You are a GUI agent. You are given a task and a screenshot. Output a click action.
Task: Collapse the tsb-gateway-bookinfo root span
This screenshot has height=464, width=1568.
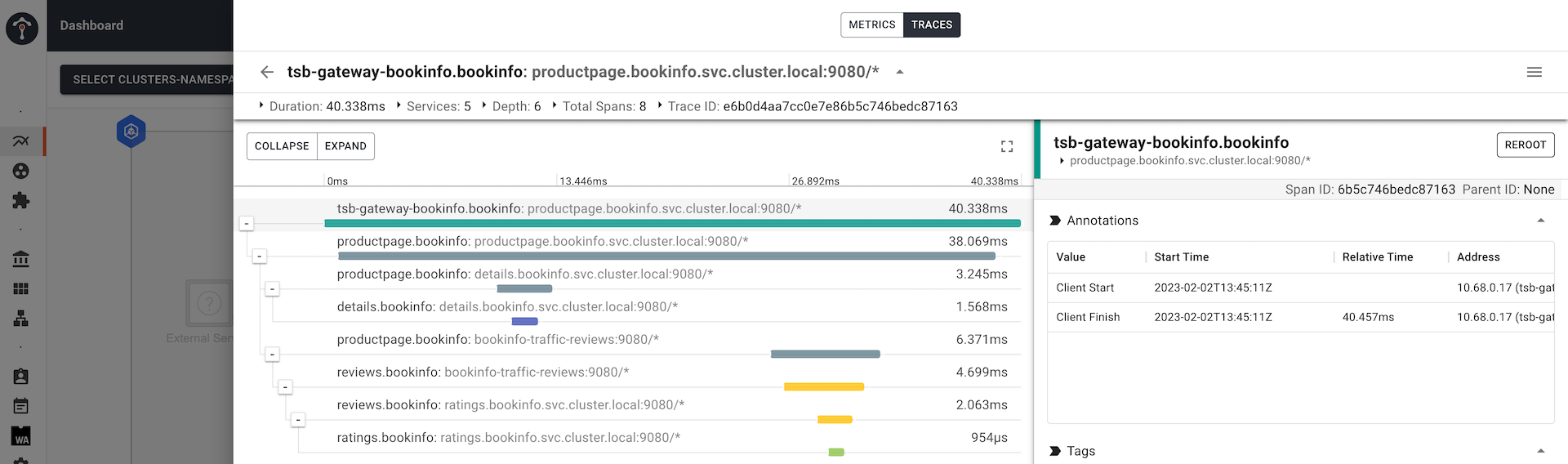[x=247, y=223]
